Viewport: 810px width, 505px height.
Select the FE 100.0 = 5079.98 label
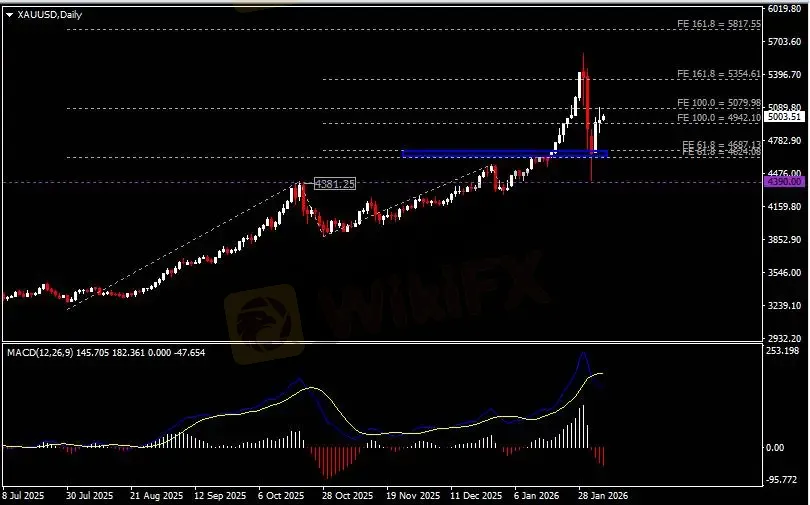[x=719, y=103]
